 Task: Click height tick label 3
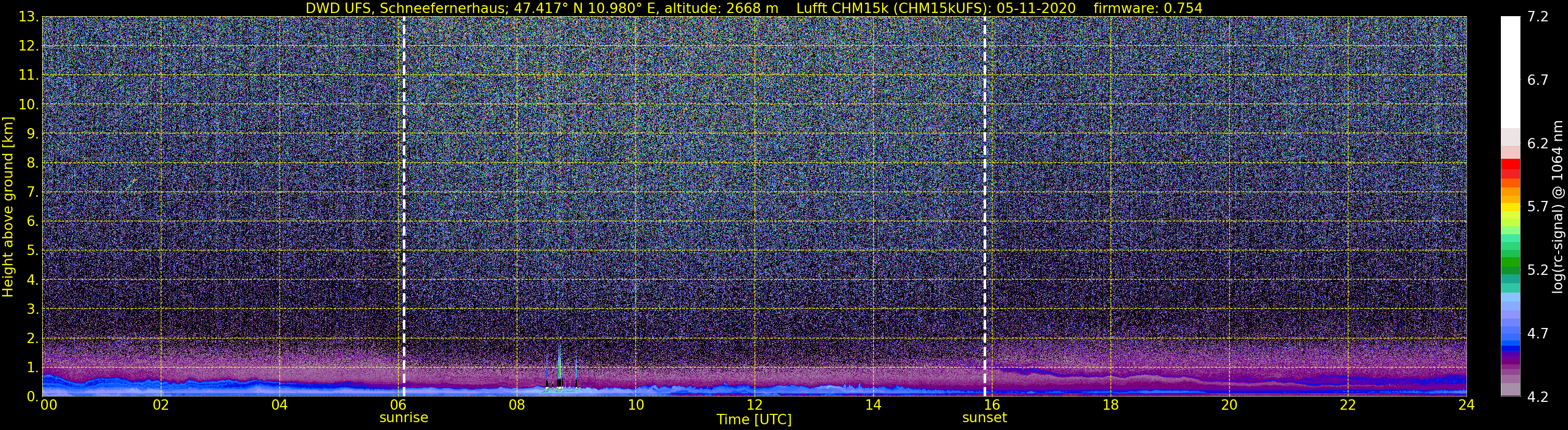[32, 309]
